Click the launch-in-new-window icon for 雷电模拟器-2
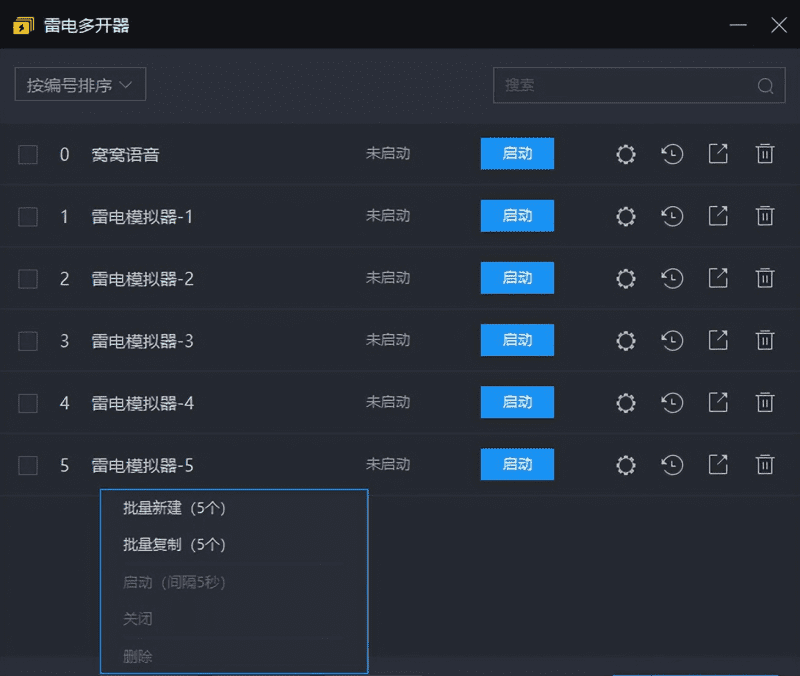This screenshot has width=800, height=676. click(x=717, y=278)
